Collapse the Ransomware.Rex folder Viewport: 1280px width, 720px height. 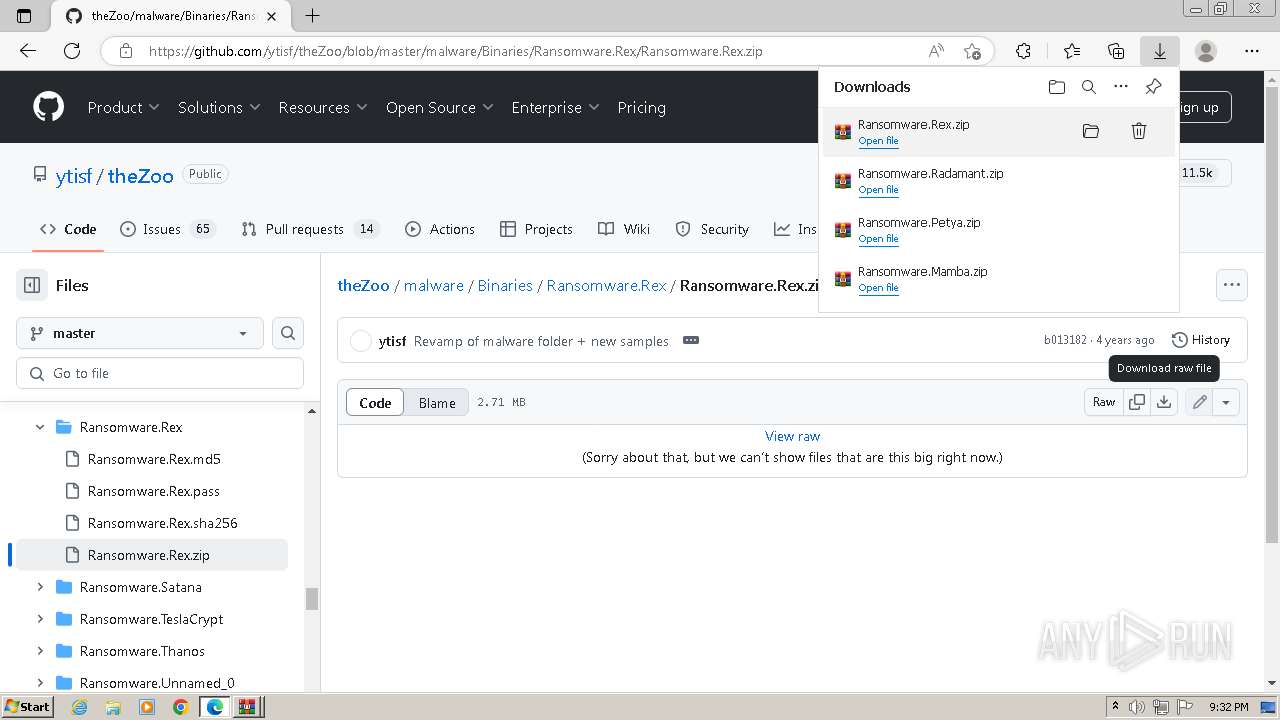coord(40,427)
